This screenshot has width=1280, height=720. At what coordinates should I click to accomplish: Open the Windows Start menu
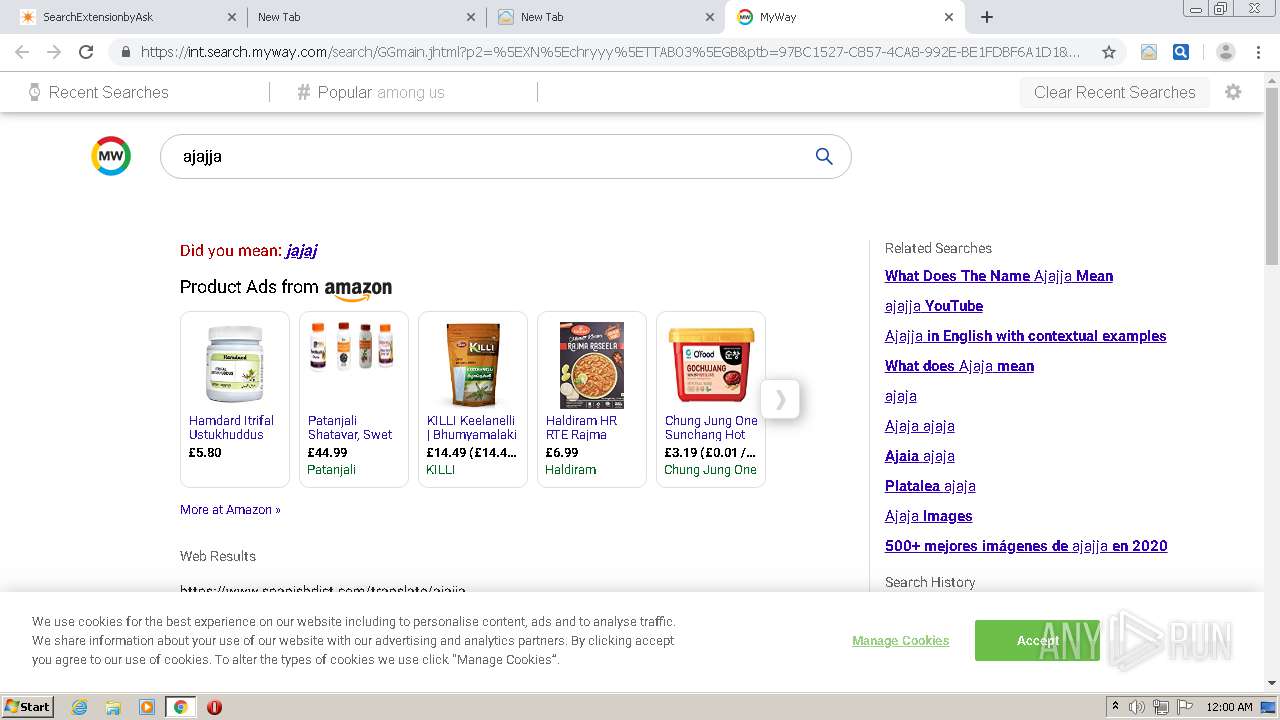pyautogui.click(x=27, y=707)
